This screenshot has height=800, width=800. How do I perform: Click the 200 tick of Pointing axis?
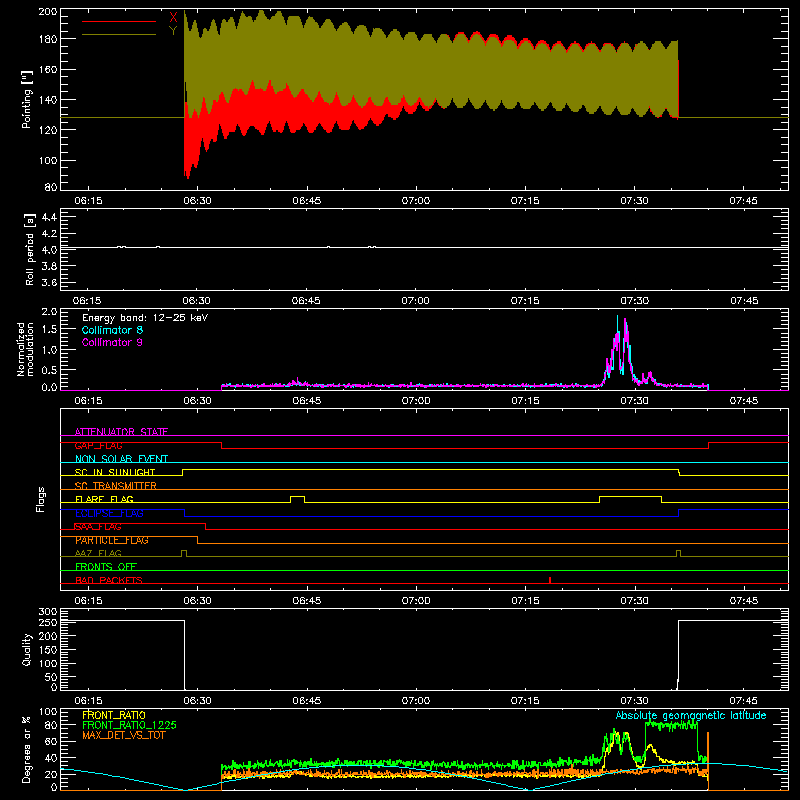[47, 11]
